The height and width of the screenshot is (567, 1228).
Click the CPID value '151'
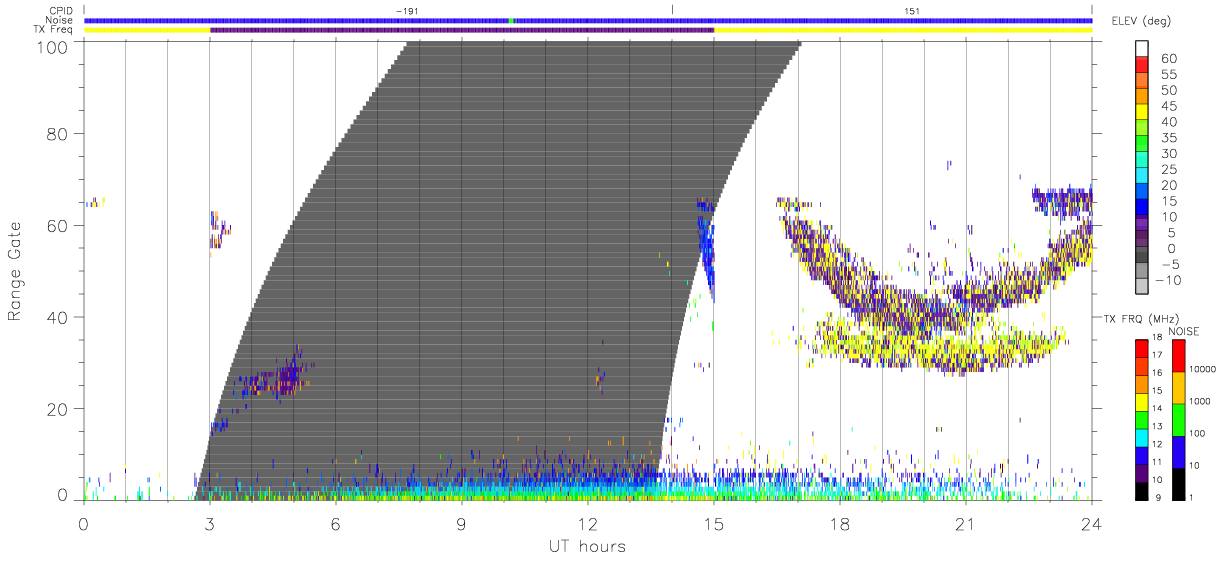pyautogui.click(x=912, y=11)
